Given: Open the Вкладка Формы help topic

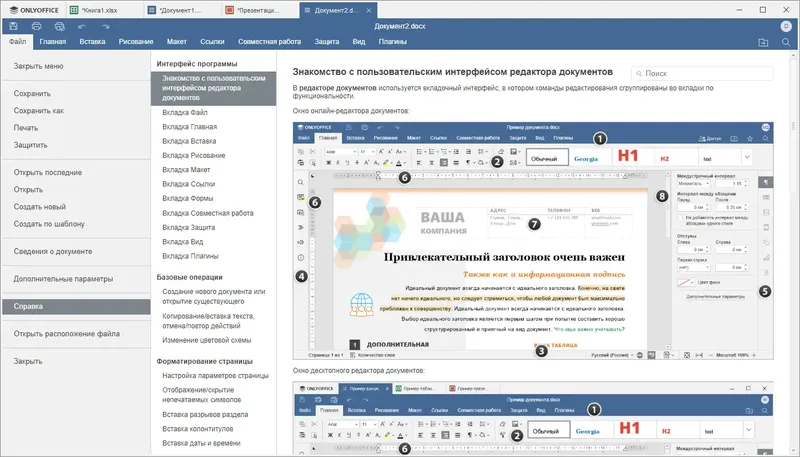Looking at the screenshot, I should [213, 198].
